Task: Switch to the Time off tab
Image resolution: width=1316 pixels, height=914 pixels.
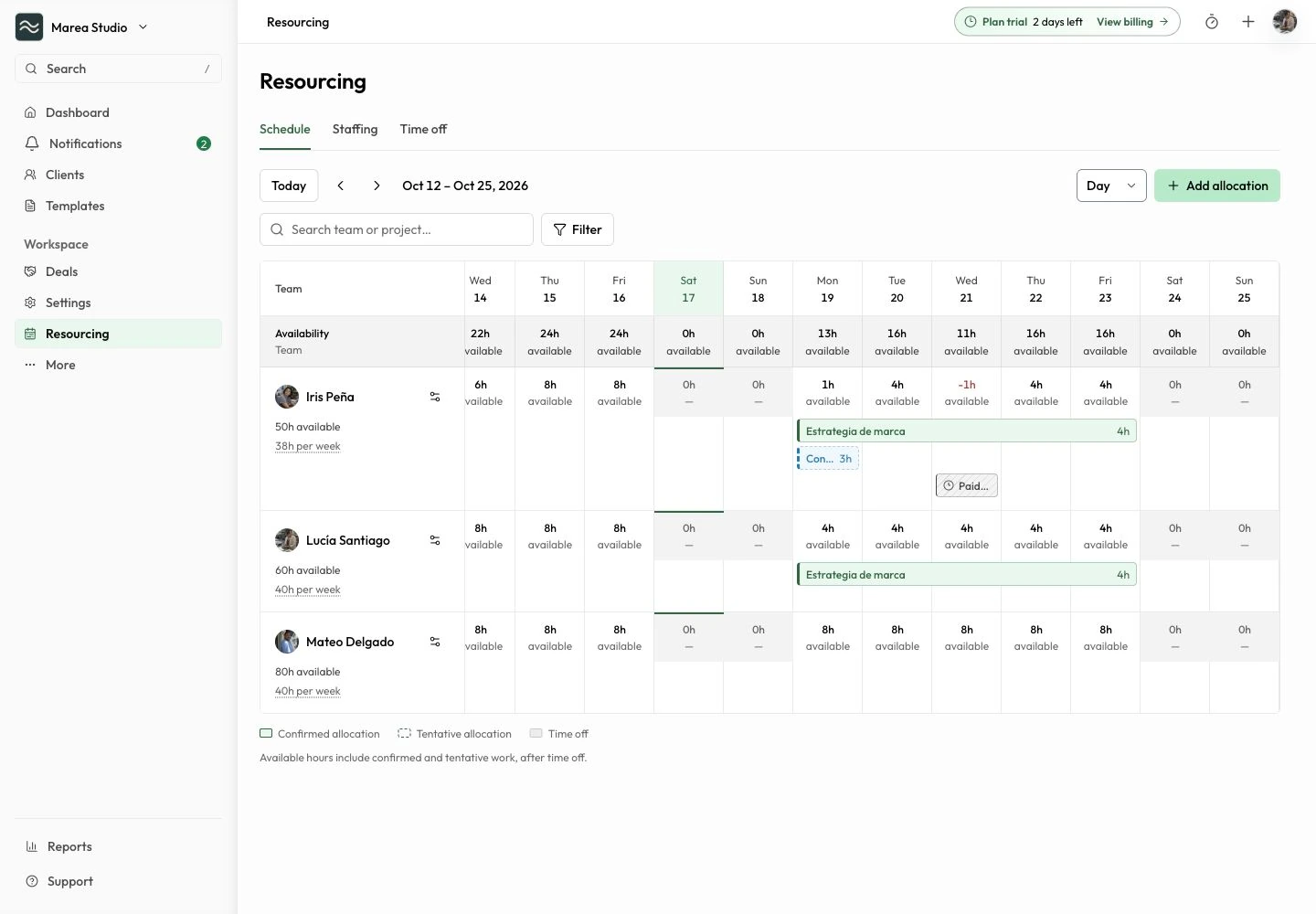Action: point(423,129)
